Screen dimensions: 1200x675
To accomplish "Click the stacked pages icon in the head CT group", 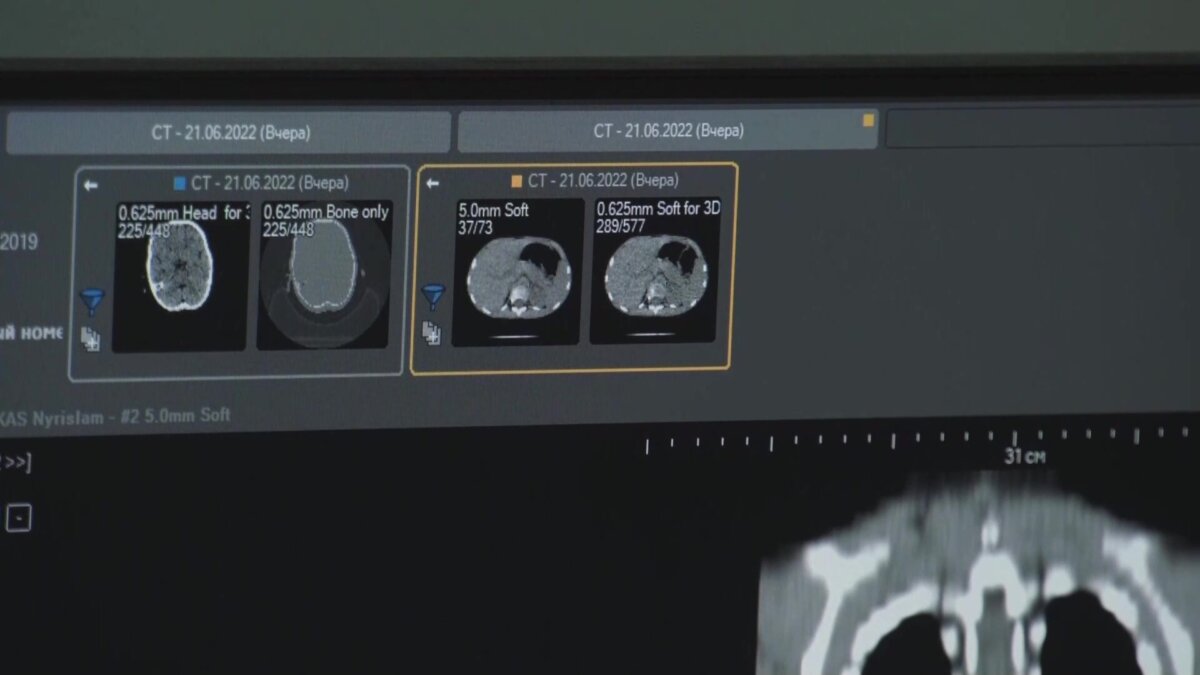I will tap(91, 339).
